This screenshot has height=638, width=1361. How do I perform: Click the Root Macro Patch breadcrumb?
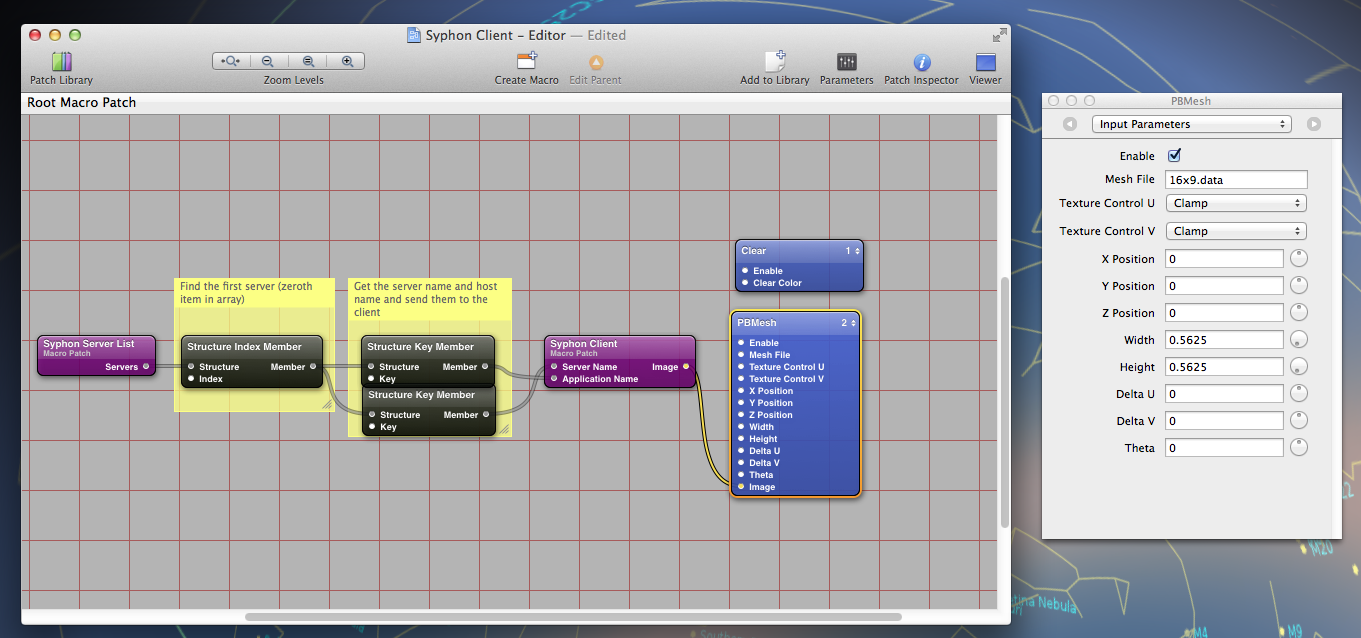tap(82, 103)
